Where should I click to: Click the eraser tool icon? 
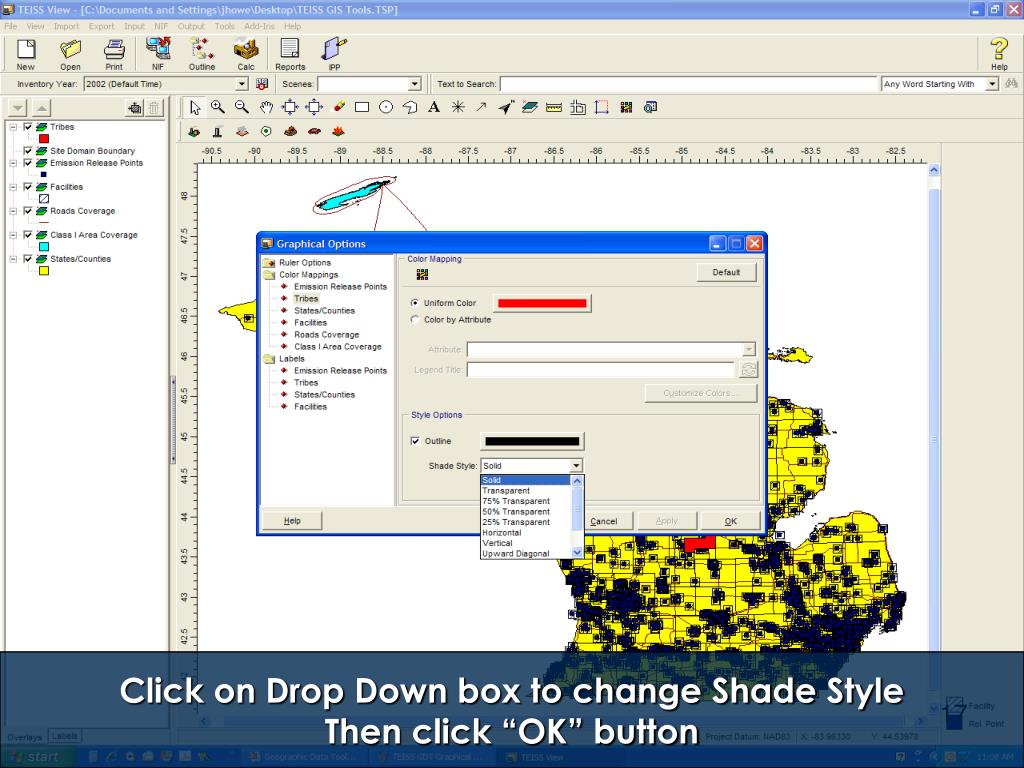[x=338, y=106]
